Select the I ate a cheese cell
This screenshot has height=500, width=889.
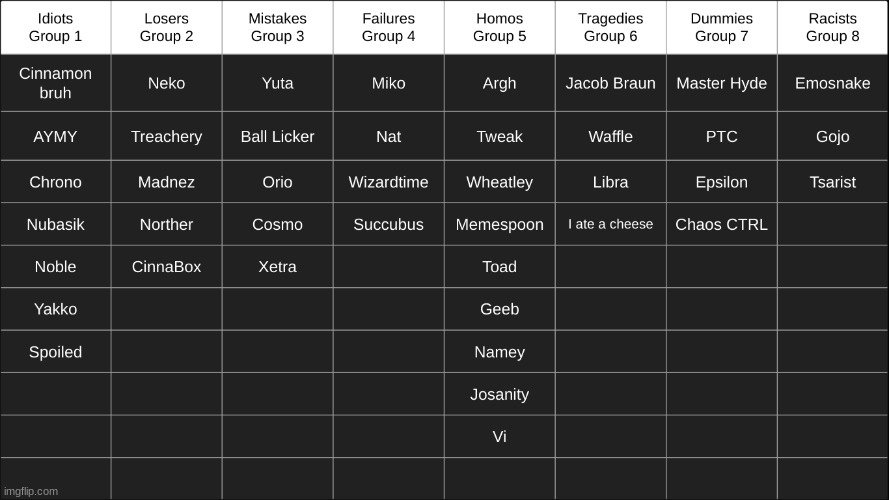[611, 224]
